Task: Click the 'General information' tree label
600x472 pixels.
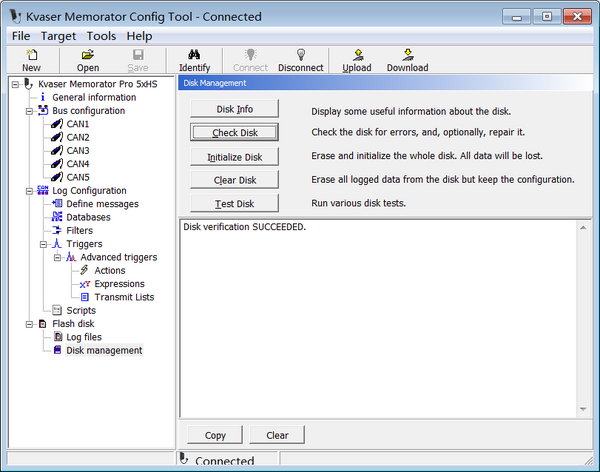Action: point(94,97)
